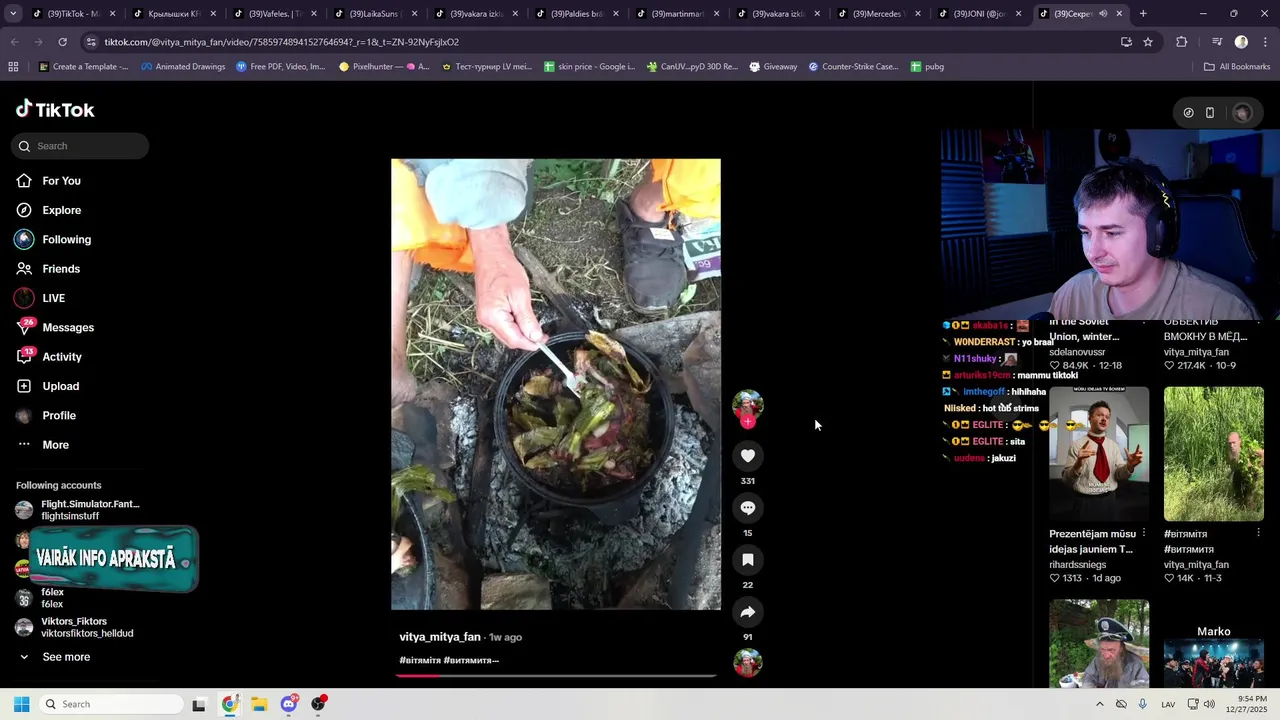Open vitya_mitya_fan profile link

(x=440, y=637)
